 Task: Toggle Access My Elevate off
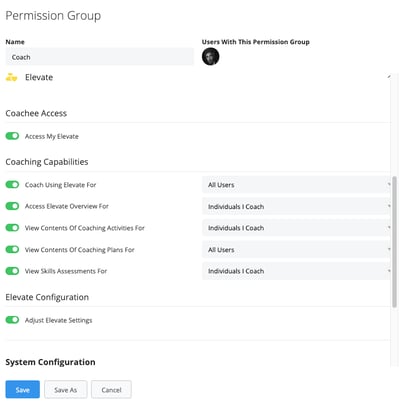point(12,136)
